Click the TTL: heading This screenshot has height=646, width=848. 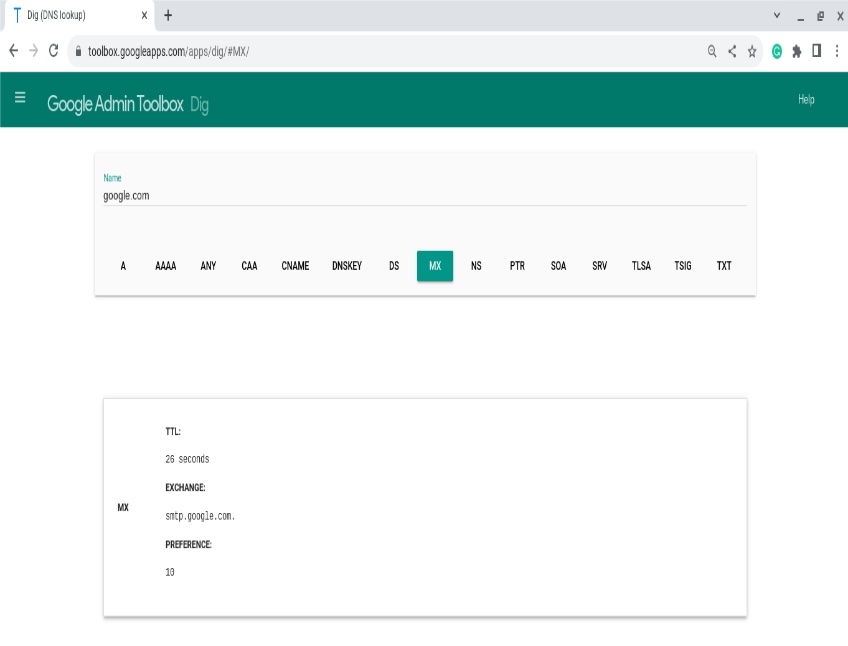[173, 431]
